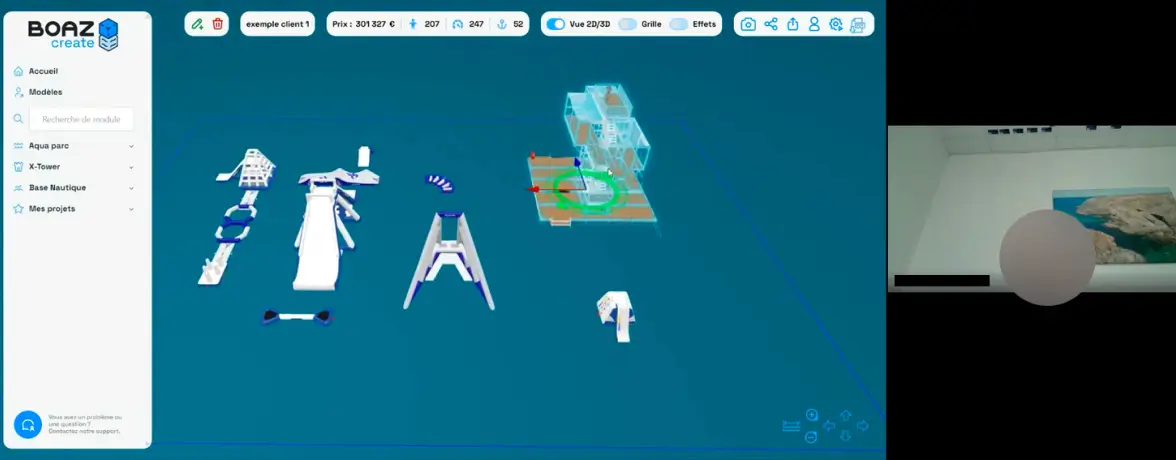Click the headset support icon
The height and width of the screenshot is (460, 1176).
28,425
